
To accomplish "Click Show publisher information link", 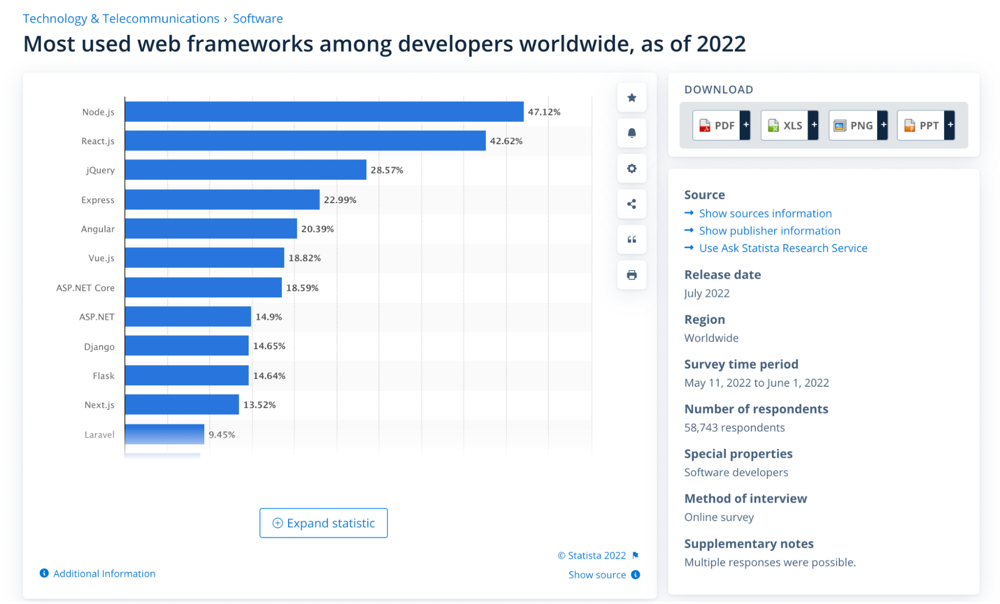I will [770, 230].
